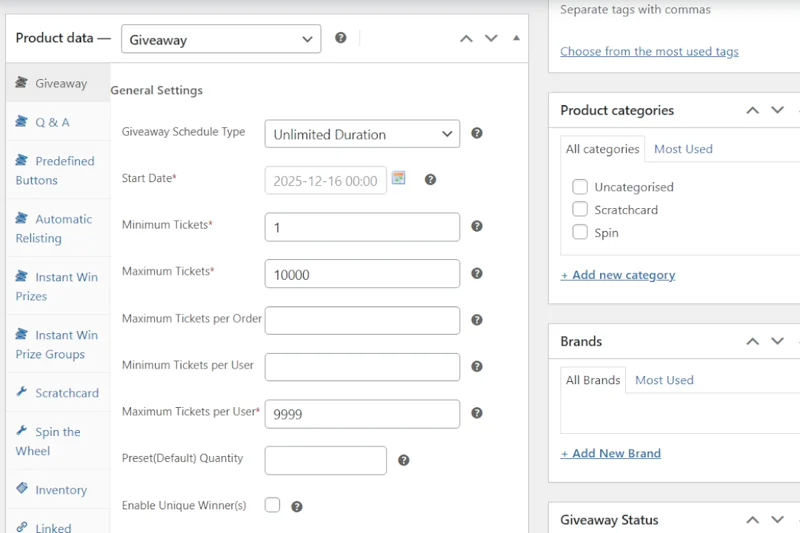Click the Maximum Tickets input field
The image size is (800, 533).
click(362, 274)
